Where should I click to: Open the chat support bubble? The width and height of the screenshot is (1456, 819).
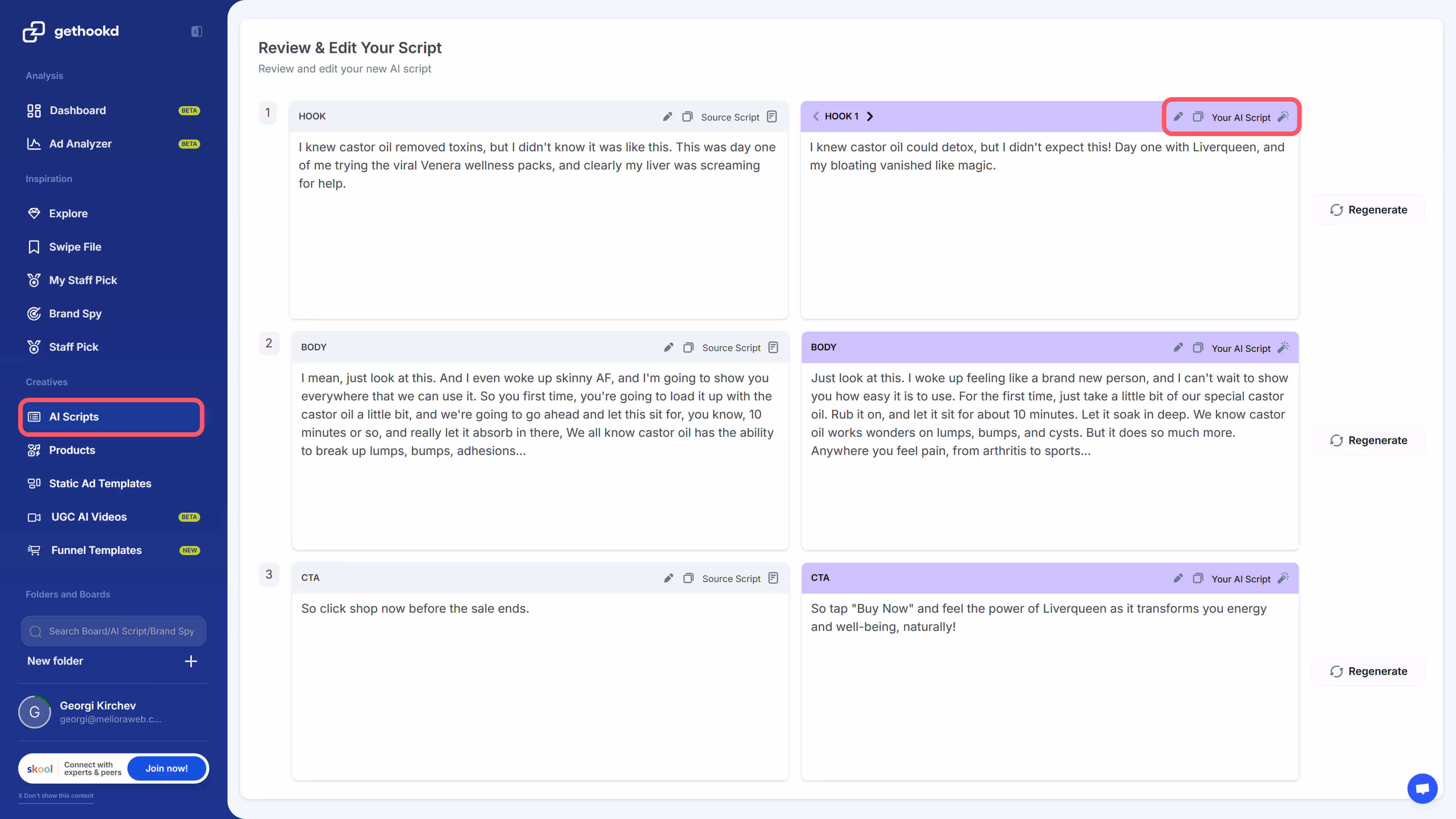point(1422,788)
